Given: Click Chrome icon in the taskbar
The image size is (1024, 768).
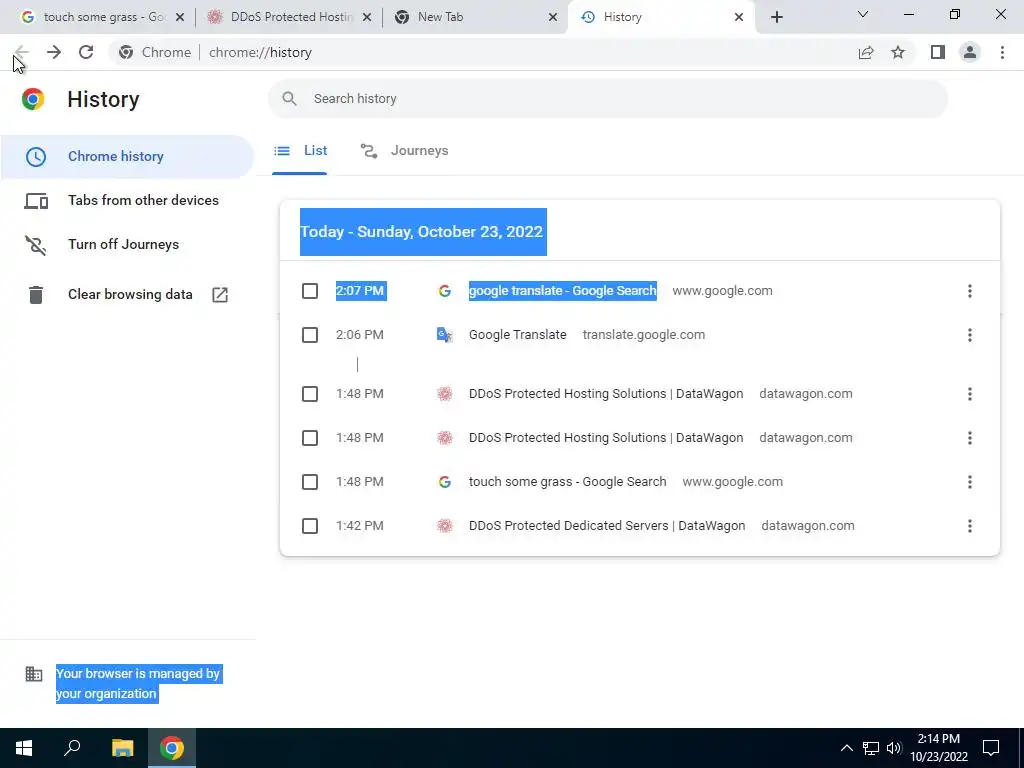Looking at the screenshot, I should (x=172, y=748).
